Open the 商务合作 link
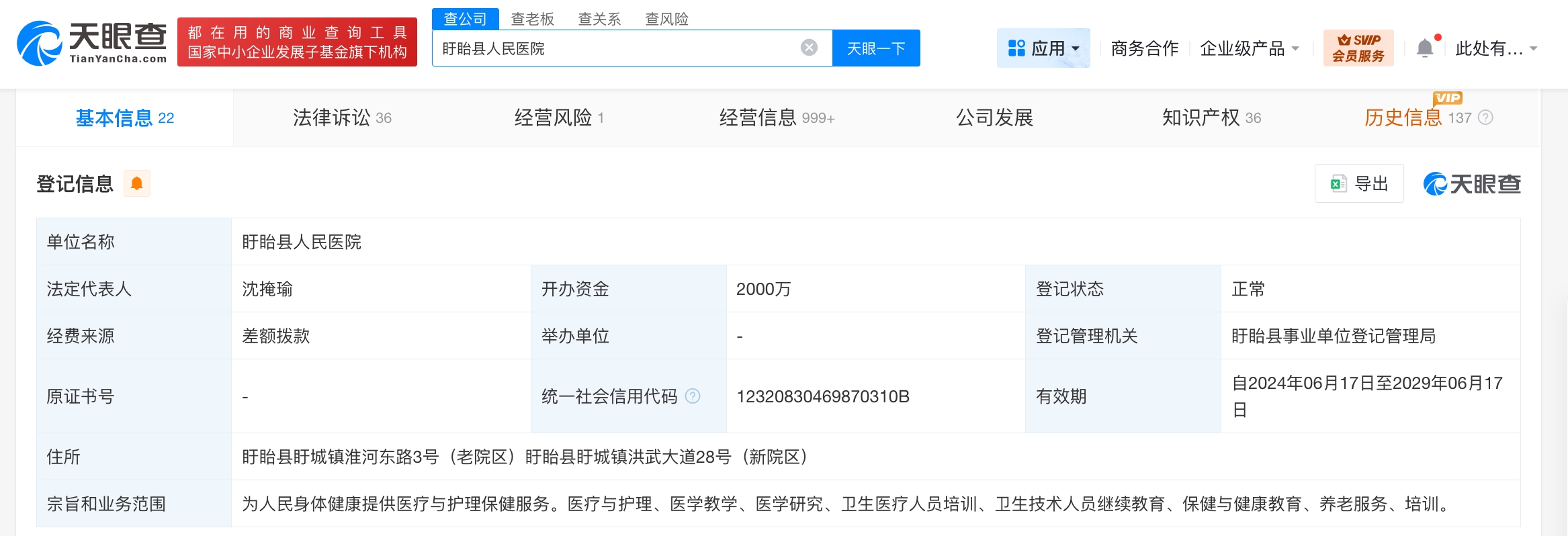This screenshot has width=1568, height=536. (x=1144, y=48)
